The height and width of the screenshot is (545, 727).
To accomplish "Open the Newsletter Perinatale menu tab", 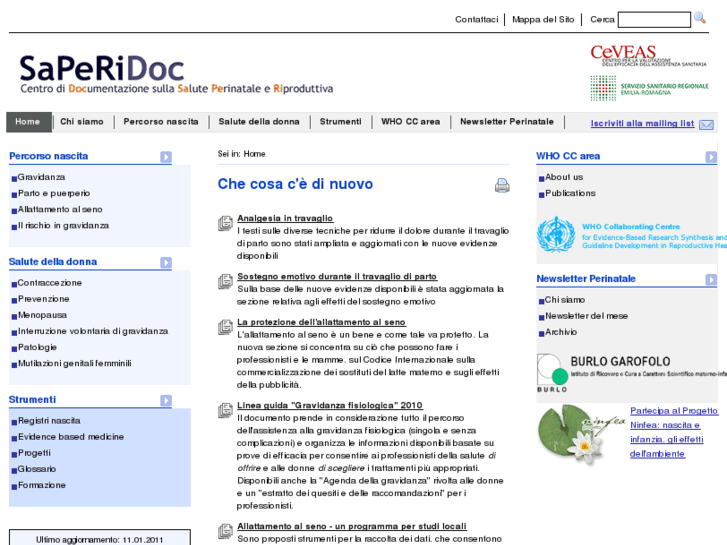I will click(x=507, y=122).
